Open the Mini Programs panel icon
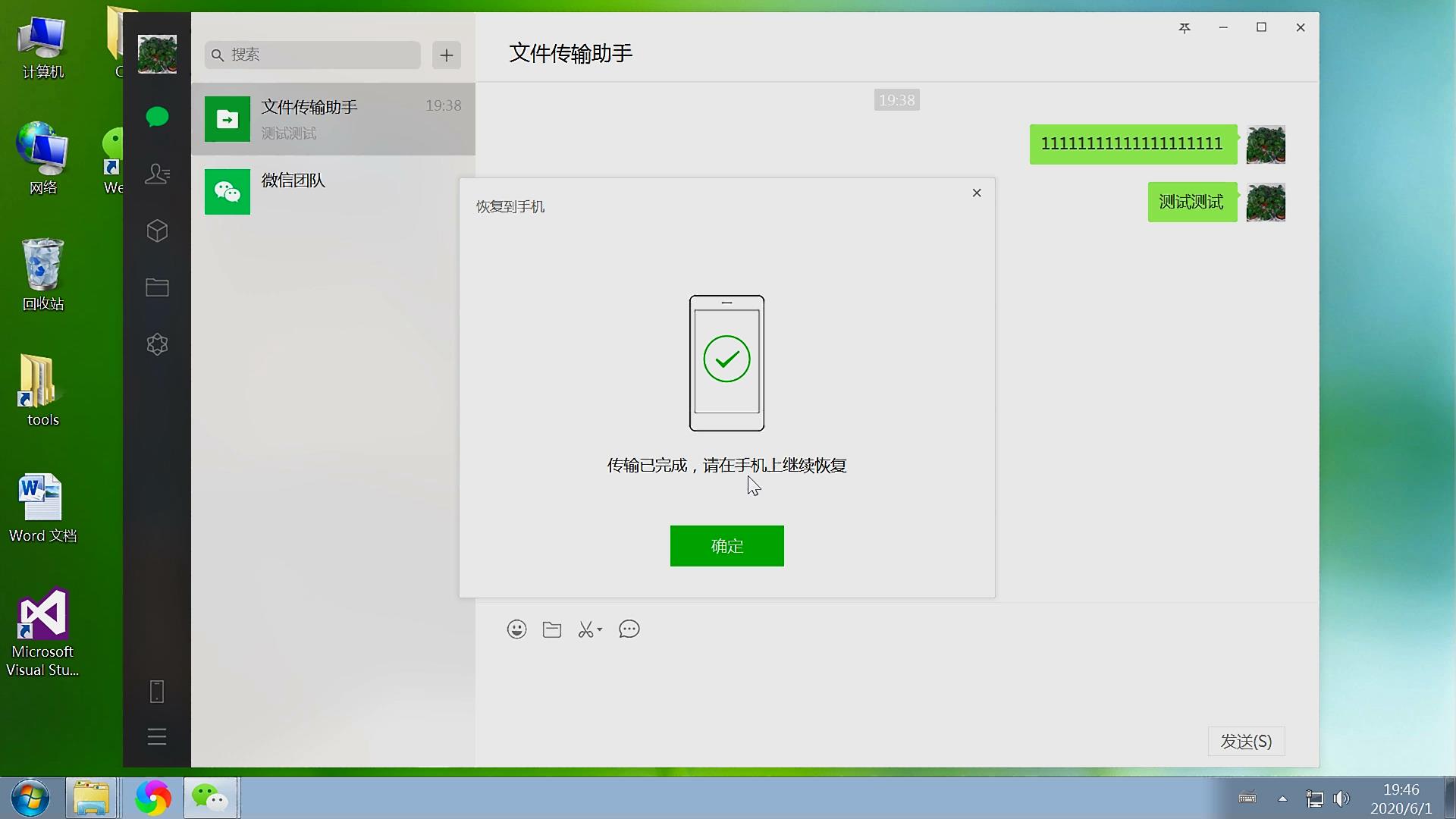1456x819 pixels. click(157, 231)
